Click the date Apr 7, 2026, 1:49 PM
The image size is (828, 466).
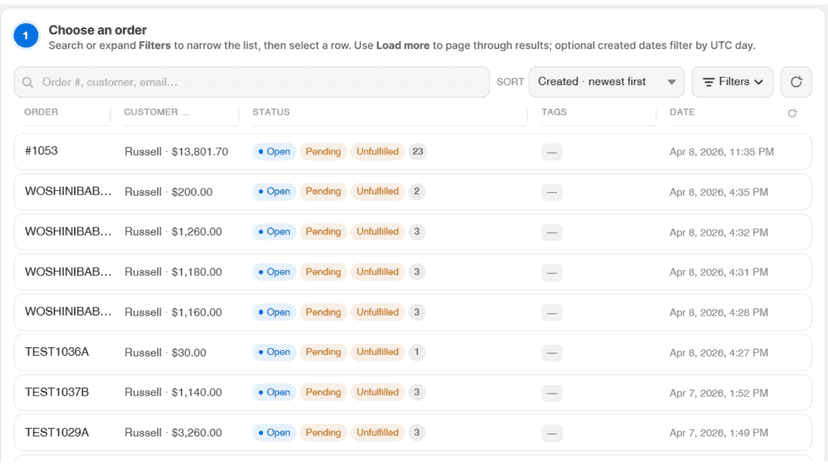pos(719,433)
